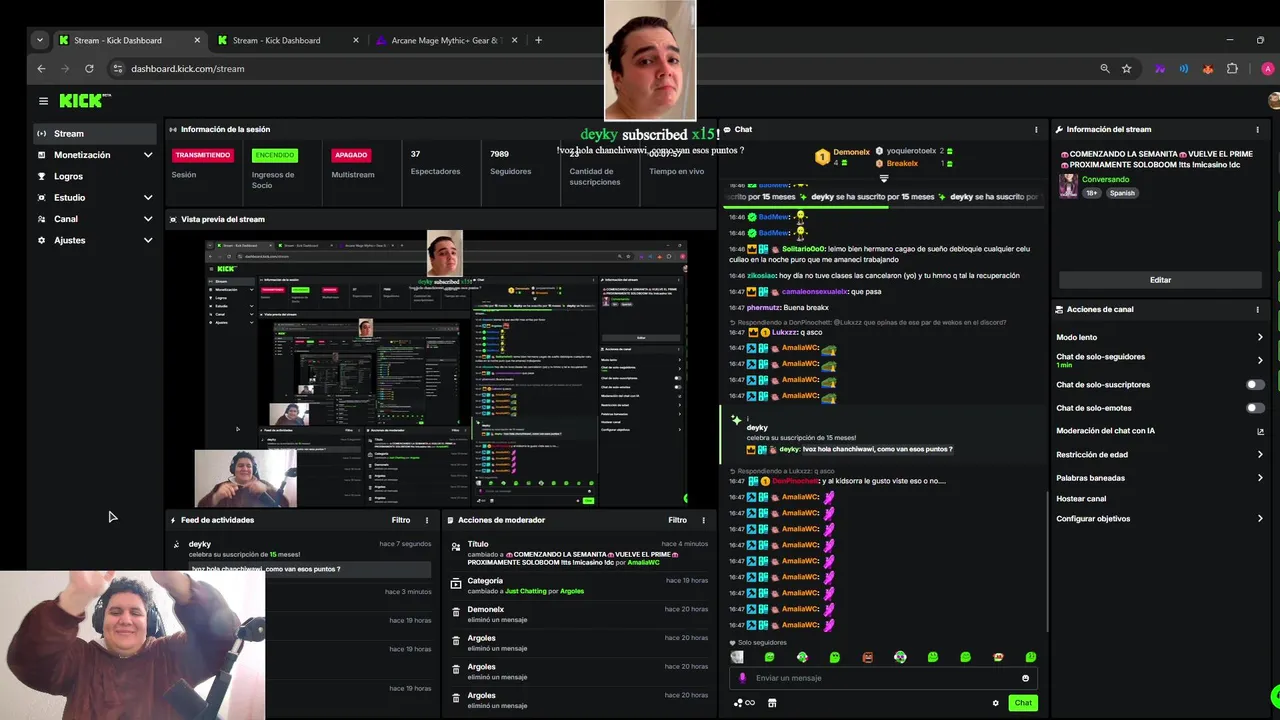
Task: Toggle Chat de solo-suscriptores switch
Action: coord(1255,385)
